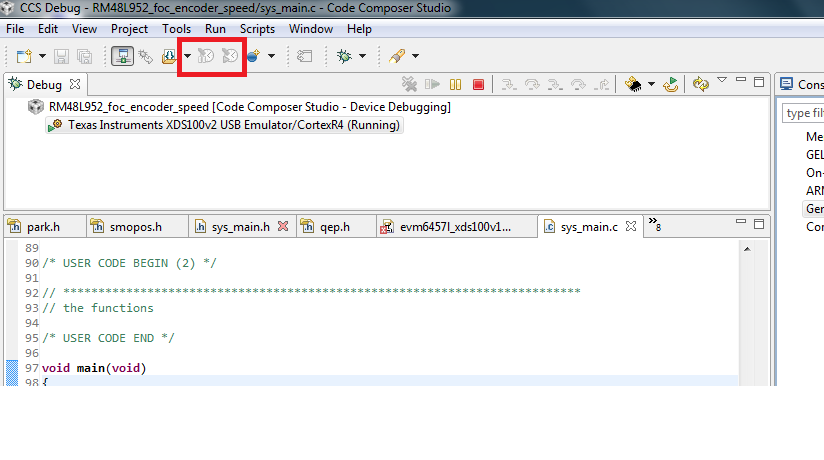824x460 pixels.
Task: Switch to the sys_main.h editor tab
Action: 240,227
